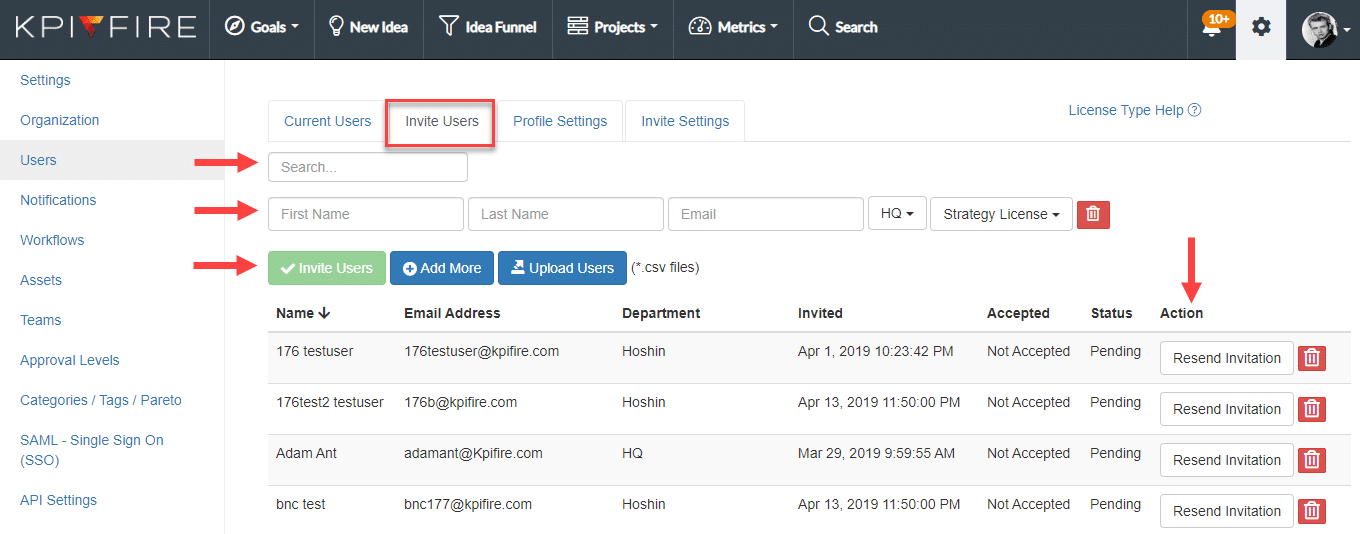The height and width of the screenshot is (534, 1360).
Task: Sort the table by Name column header
Action: [x=303, y=313]
